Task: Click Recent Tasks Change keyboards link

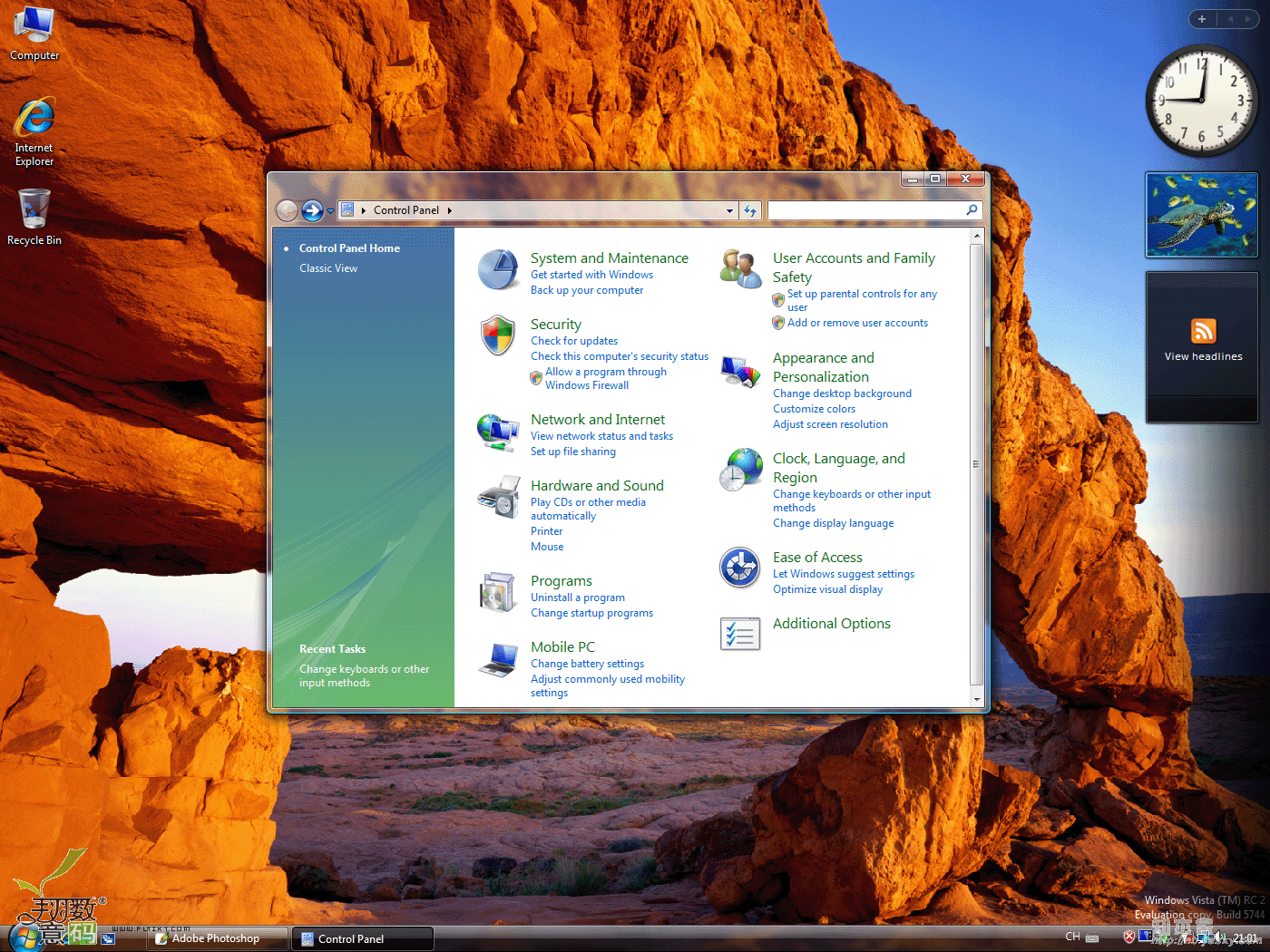Action: (365, 675)
